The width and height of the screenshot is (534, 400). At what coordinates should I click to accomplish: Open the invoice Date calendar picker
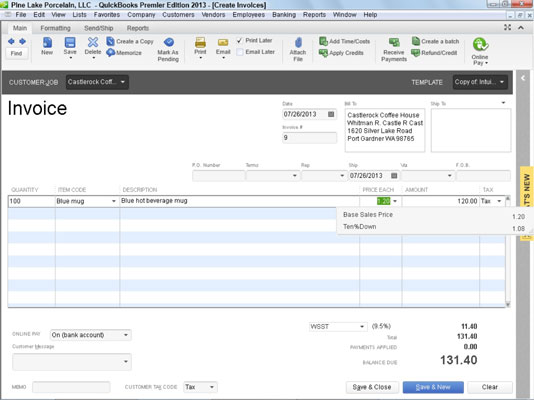tap(331, 114)
